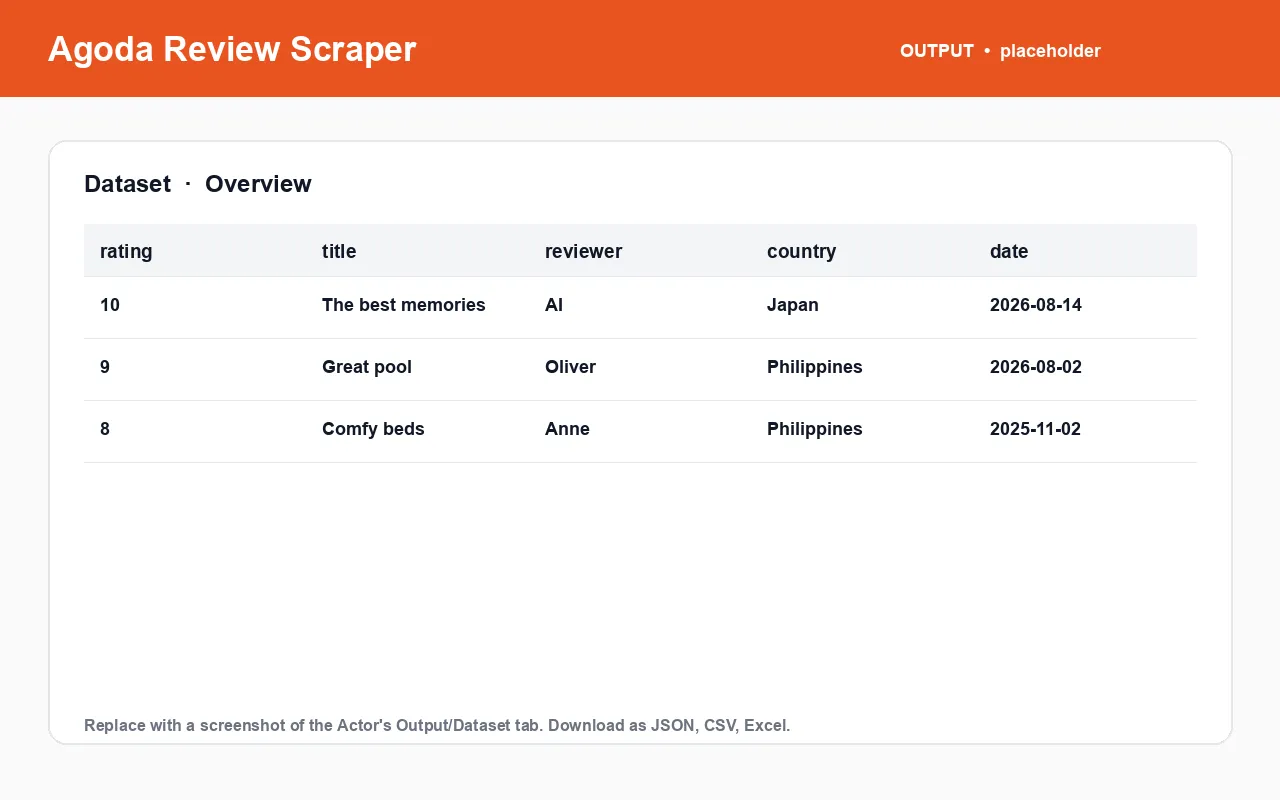This screenshot has width=1280, height=800.
Task: Click the date cell 2026-08-02
Action: [1036, 367]
